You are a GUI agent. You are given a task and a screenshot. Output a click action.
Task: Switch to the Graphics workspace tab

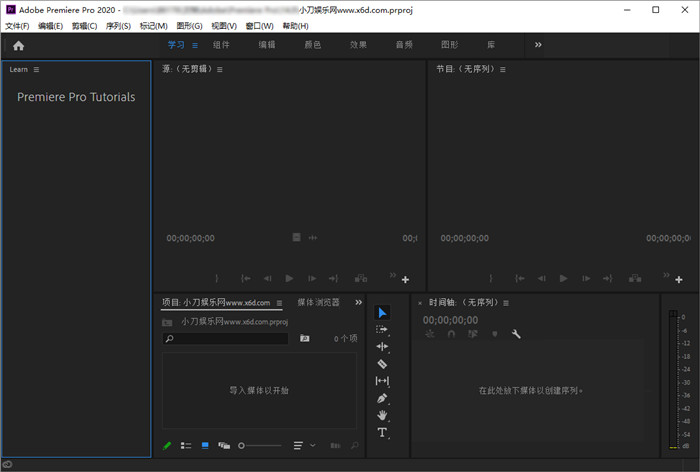(x=450, y=45)
